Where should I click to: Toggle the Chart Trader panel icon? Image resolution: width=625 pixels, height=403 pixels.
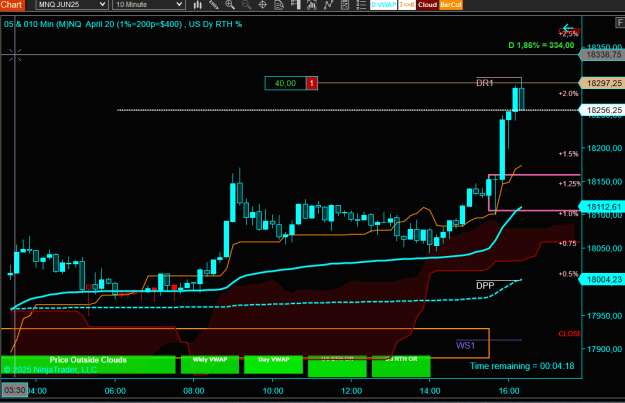tap(295, 5)
